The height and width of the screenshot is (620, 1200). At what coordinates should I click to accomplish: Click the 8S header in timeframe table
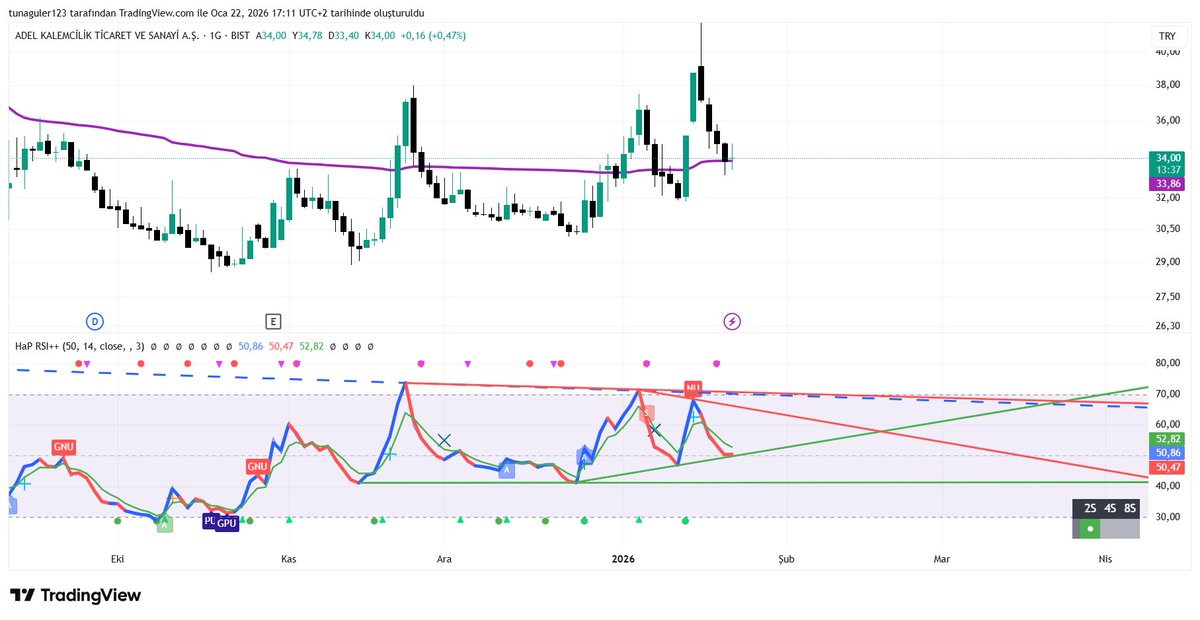pos(1130,508)
